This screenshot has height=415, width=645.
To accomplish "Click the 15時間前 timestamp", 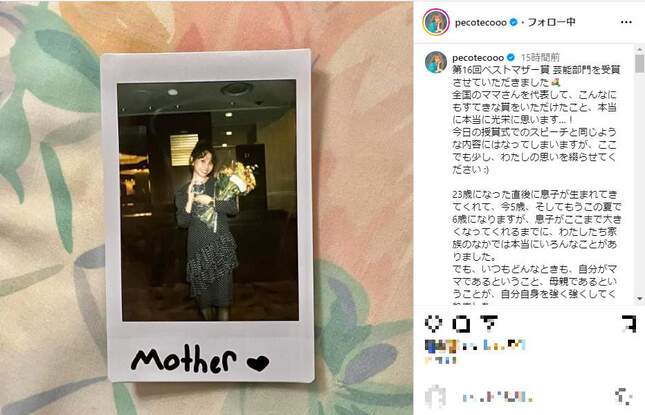I will pyautogui.click(x=540, y=58).
